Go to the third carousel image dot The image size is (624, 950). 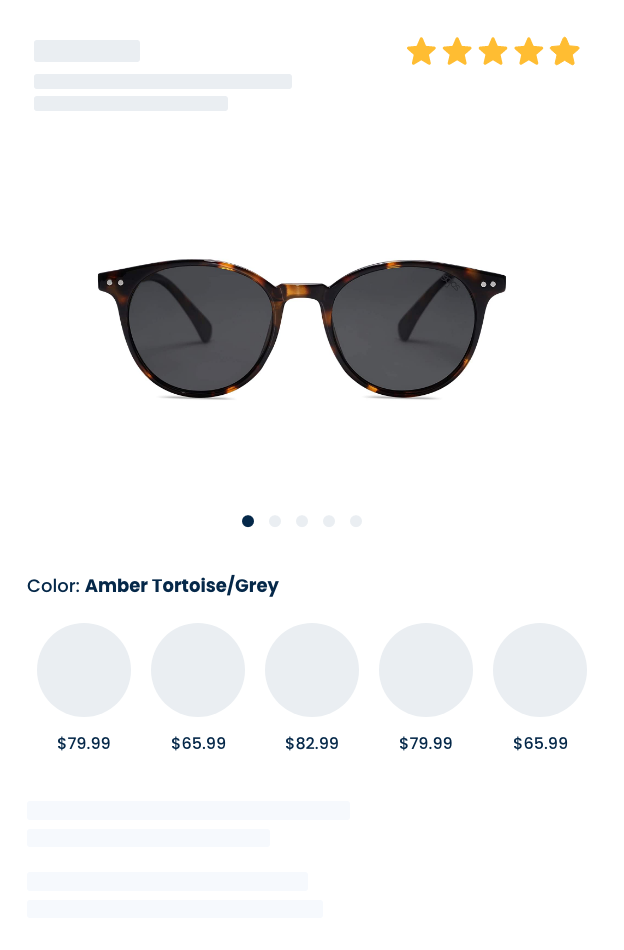pyautogui.click(x=302, y=521)
